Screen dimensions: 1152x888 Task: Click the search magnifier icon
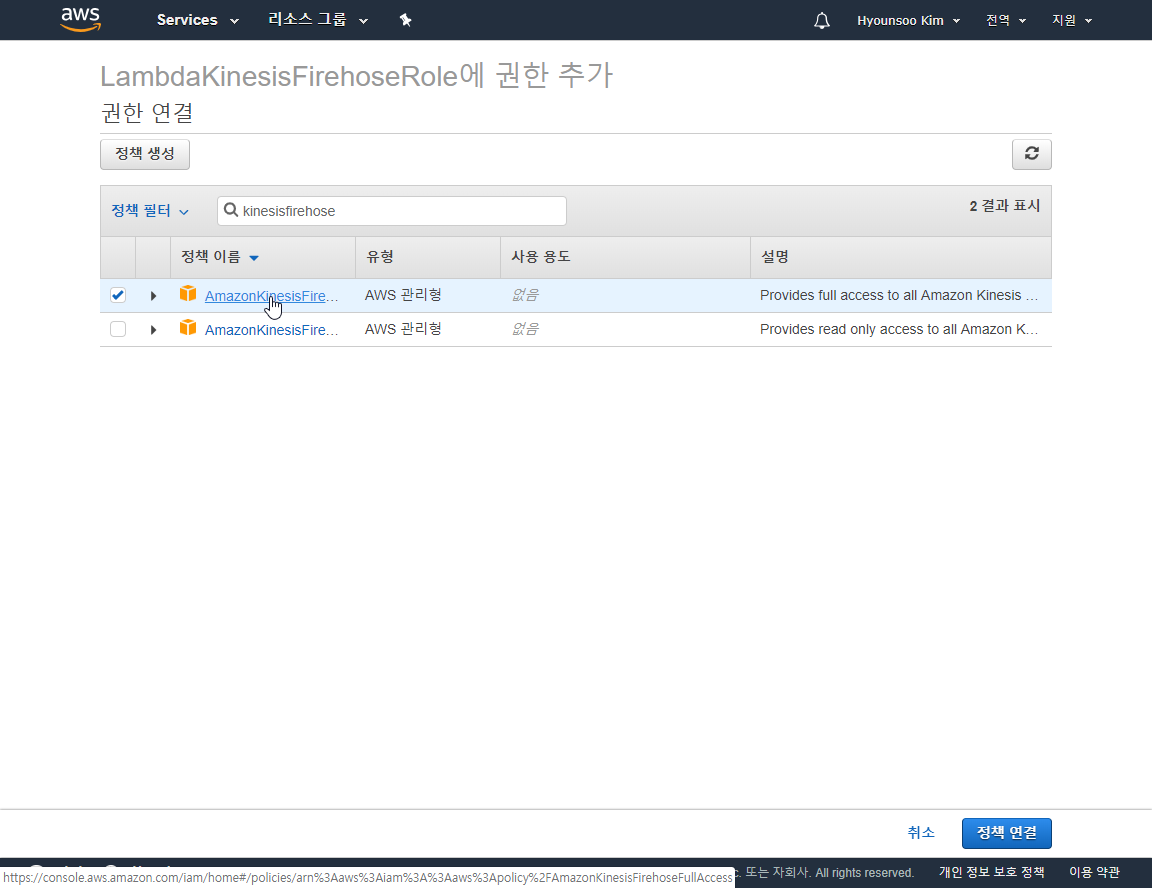pos(231,210)
